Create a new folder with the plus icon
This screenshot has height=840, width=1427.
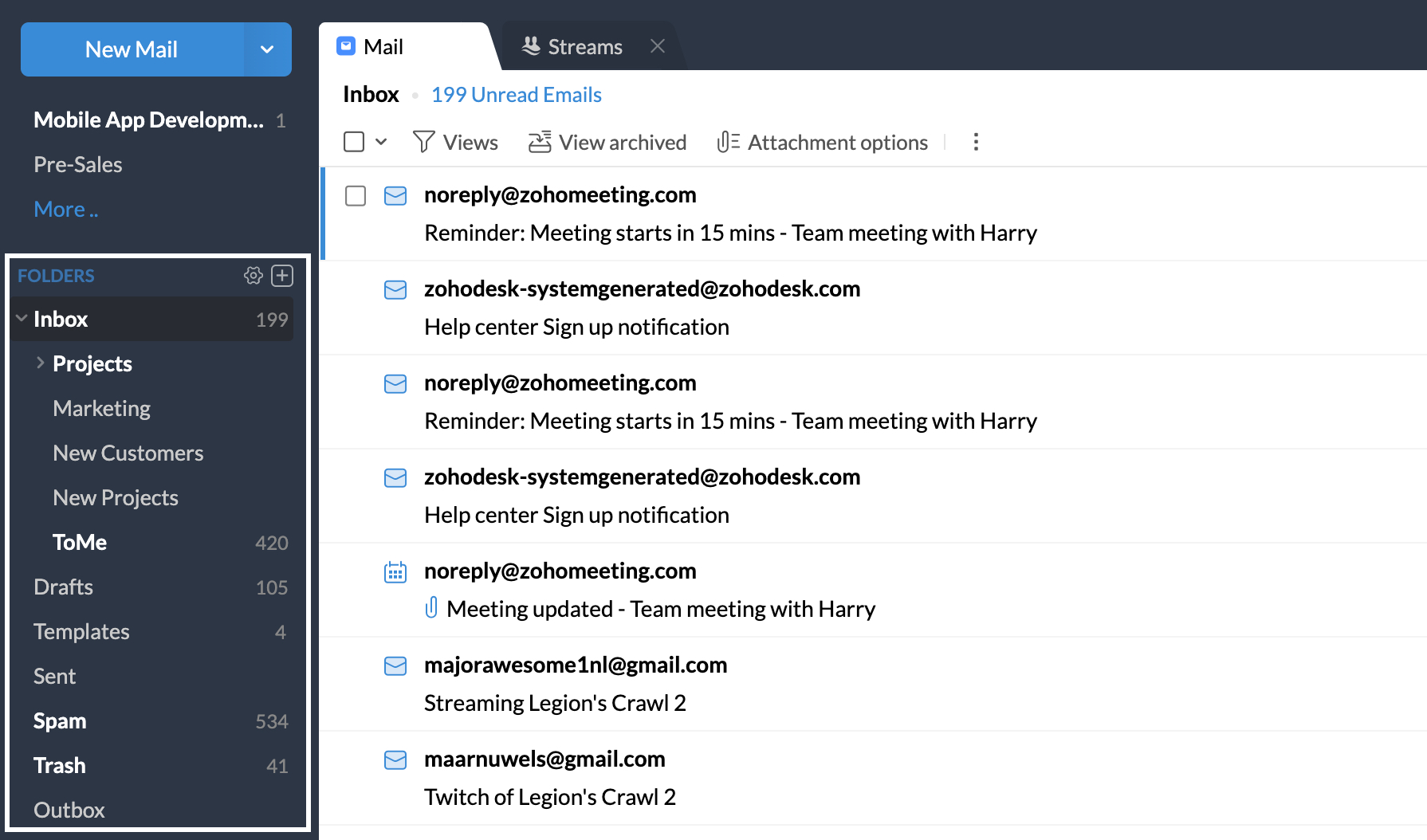[282, 276]
